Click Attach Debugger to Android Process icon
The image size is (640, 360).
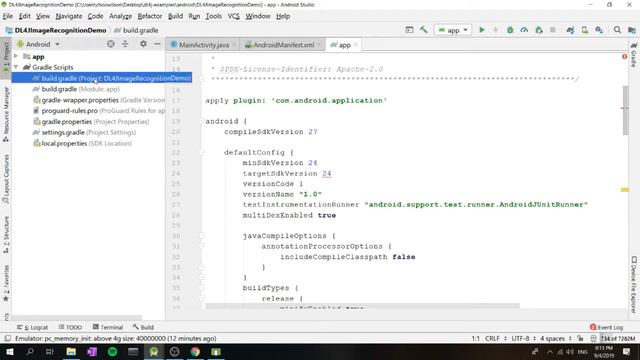click(x=539, y=30)
